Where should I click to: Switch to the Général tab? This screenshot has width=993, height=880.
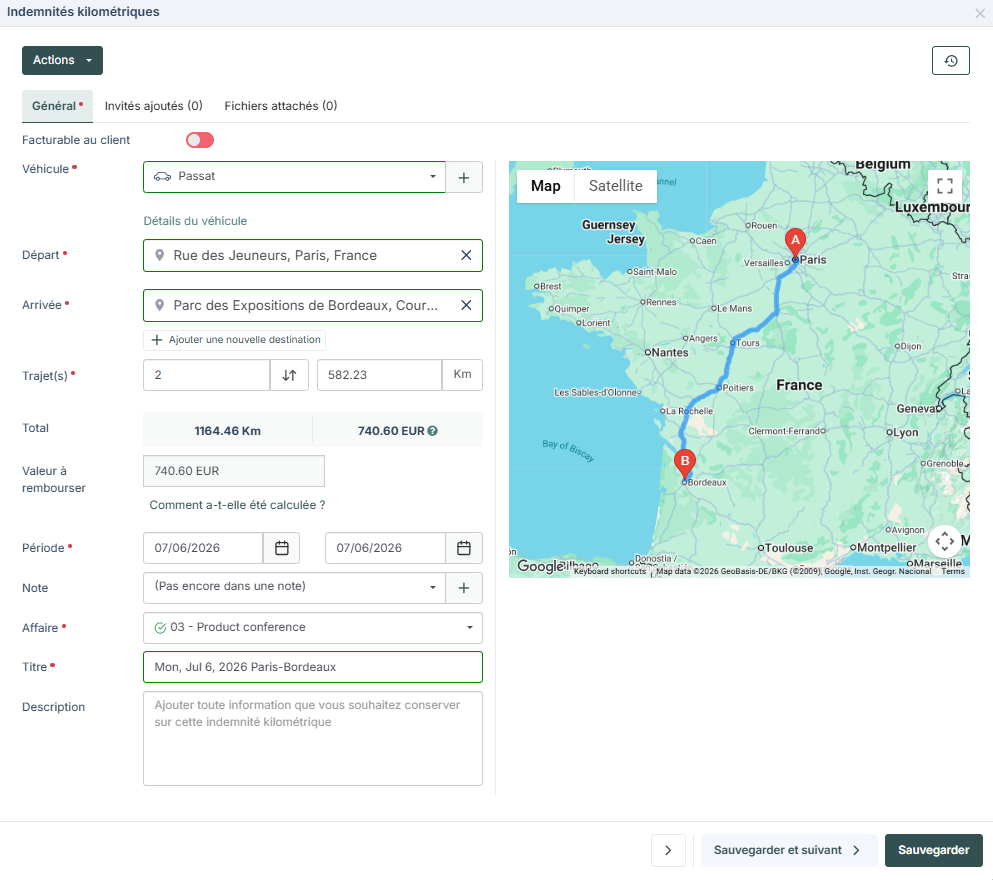(x=57, y=106)
